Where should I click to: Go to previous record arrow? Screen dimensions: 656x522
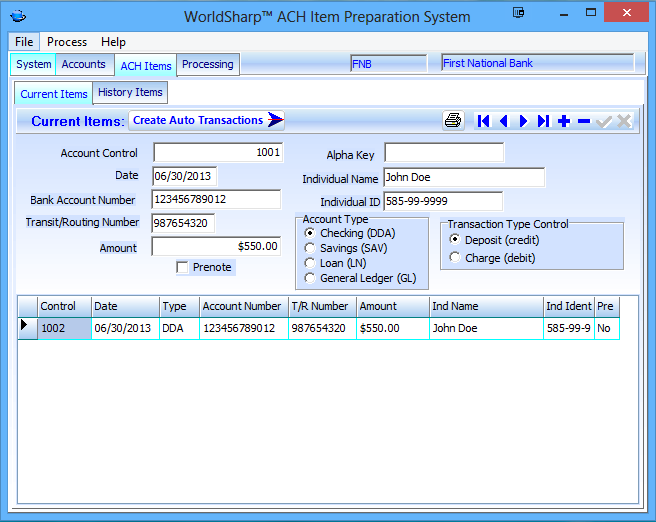coord(503,121)
